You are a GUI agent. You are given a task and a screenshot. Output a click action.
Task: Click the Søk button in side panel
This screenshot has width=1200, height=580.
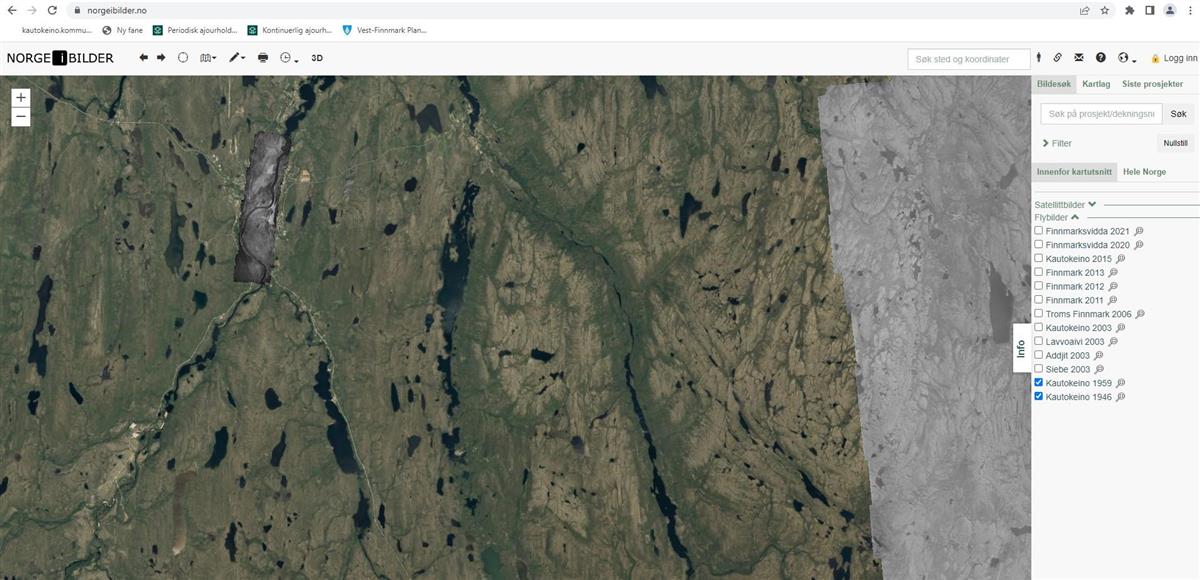[1178, 114]
